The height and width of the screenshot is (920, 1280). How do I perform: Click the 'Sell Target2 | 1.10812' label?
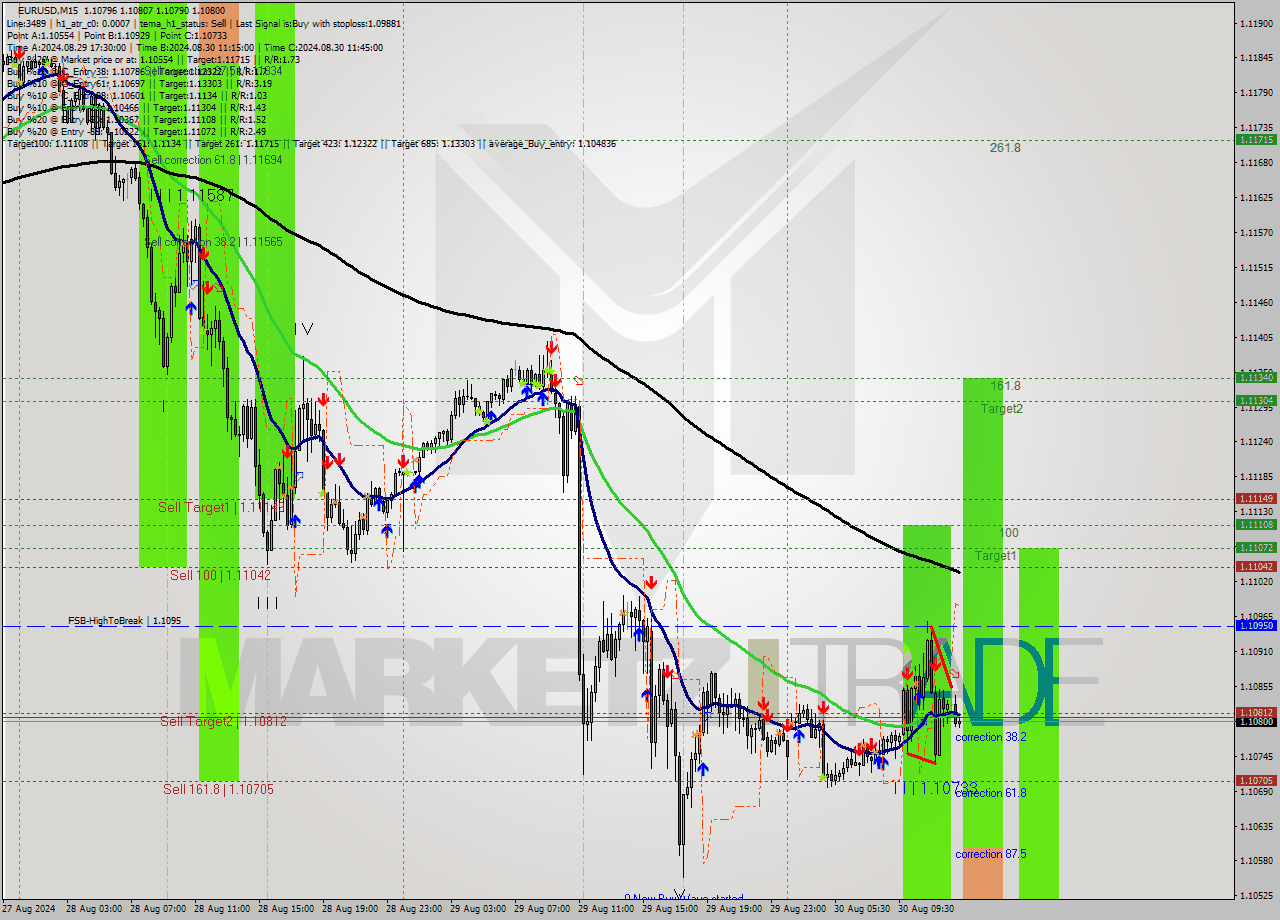224,721
